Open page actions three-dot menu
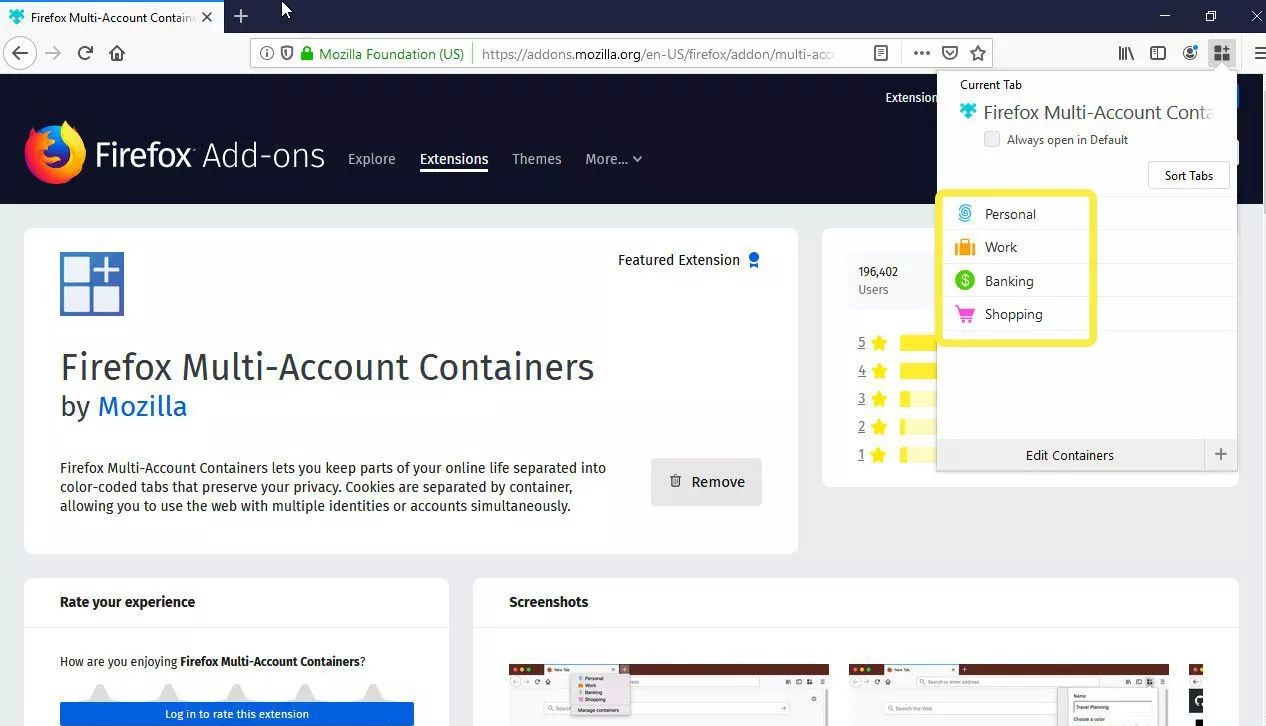1266x726 pixels. pos(921,54)
